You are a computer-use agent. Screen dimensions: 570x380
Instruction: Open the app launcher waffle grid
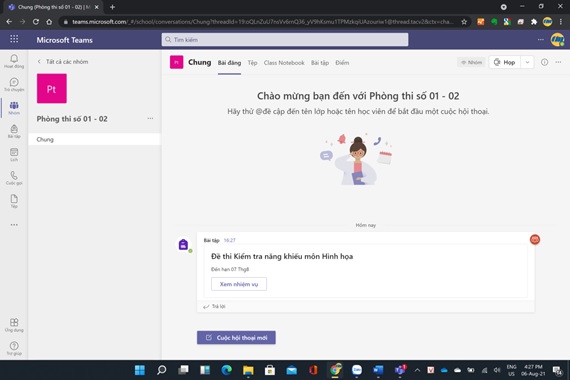click(14, 39)
